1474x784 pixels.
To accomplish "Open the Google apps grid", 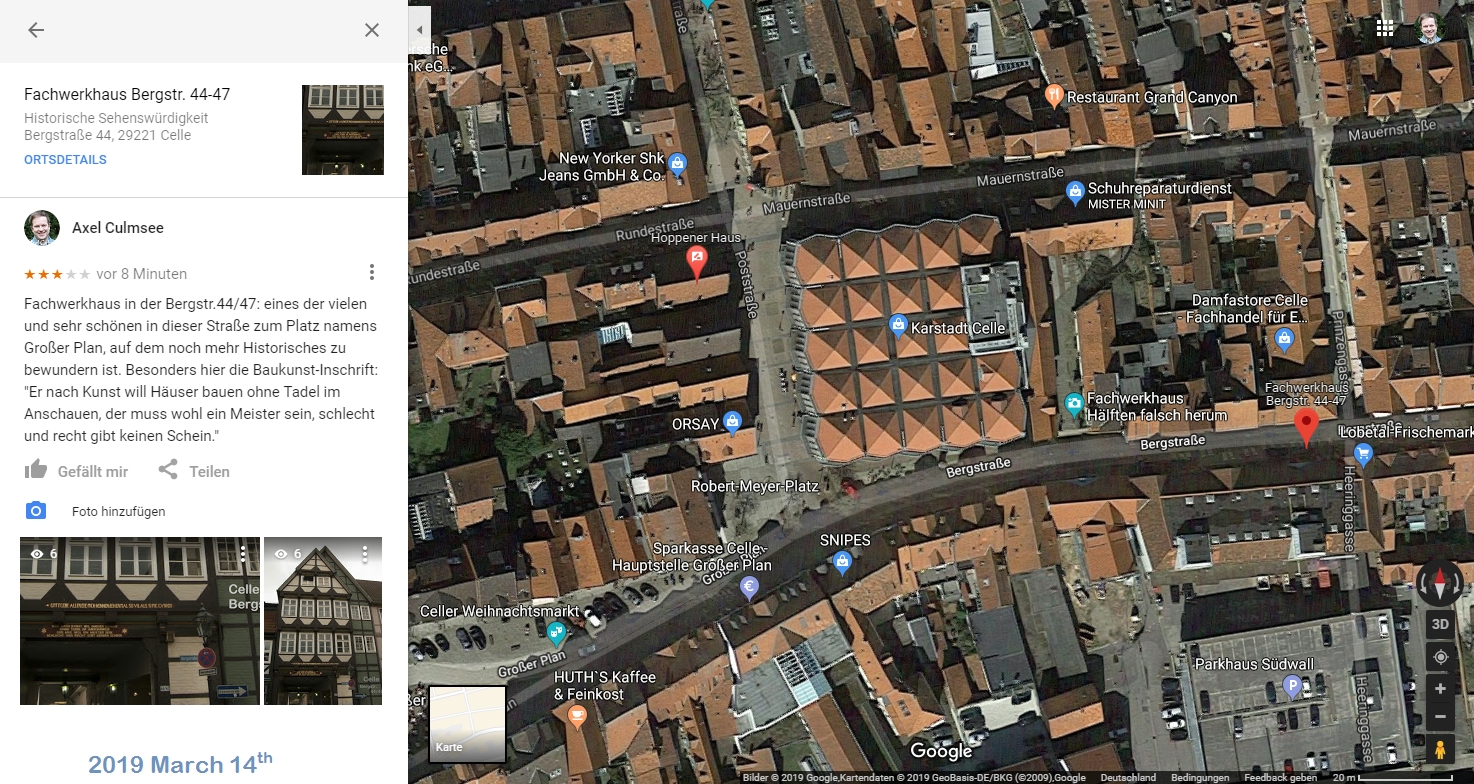I will click(1385, 28).
